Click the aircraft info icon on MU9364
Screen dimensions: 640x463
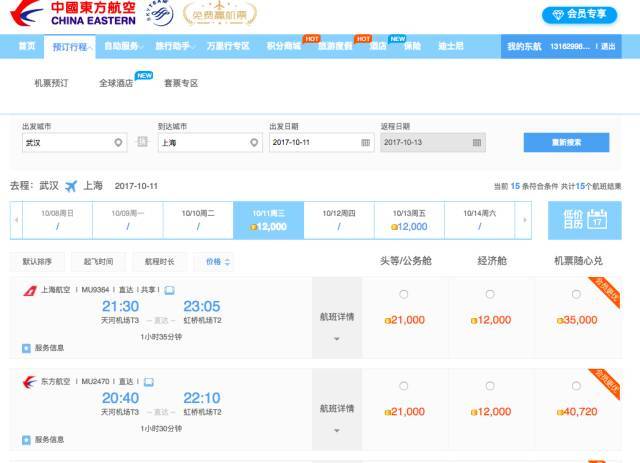pyautogui.click(x=169, y=290)
